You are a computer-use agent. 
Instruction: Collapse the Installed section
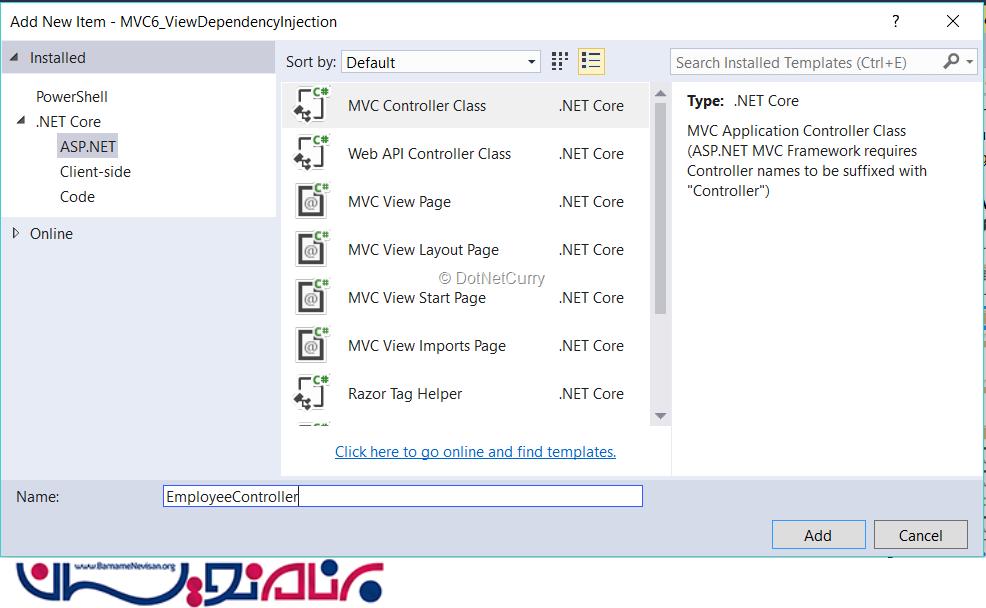click(14, 58)
